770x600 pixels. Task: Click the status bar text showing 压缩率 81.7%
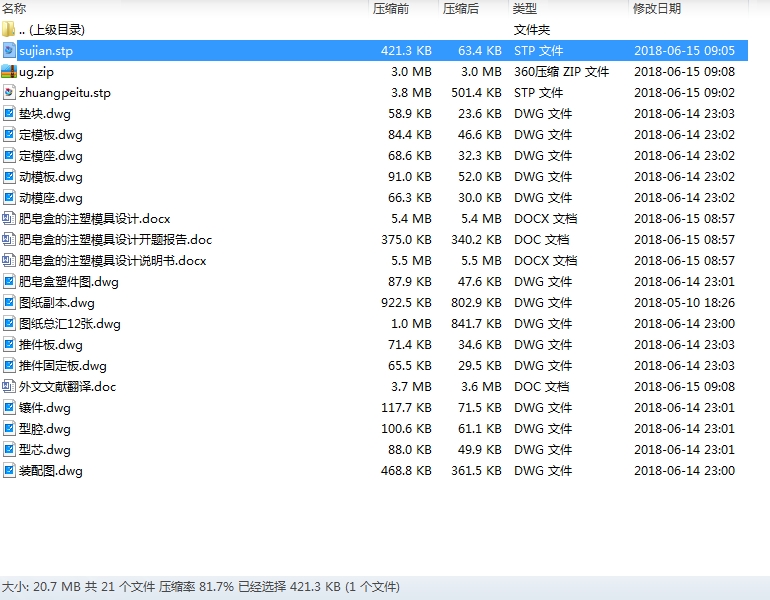[196, 587]
